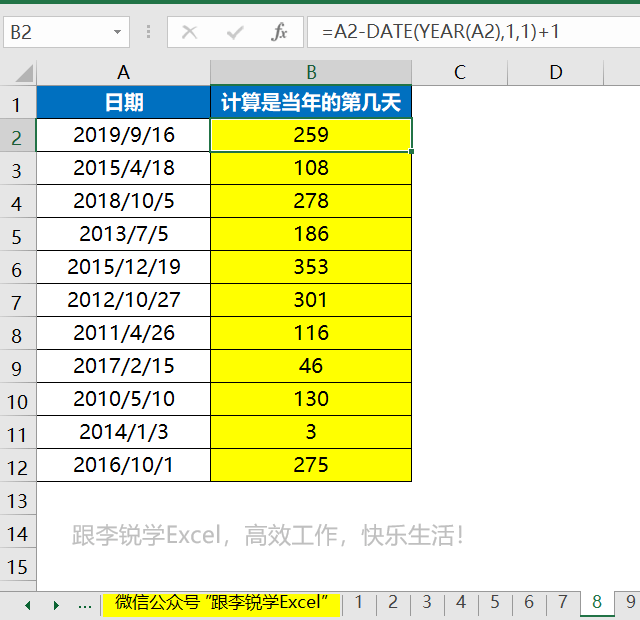
Task: Select cell with value 3 in column B
Action: click(x=311, y=432)
